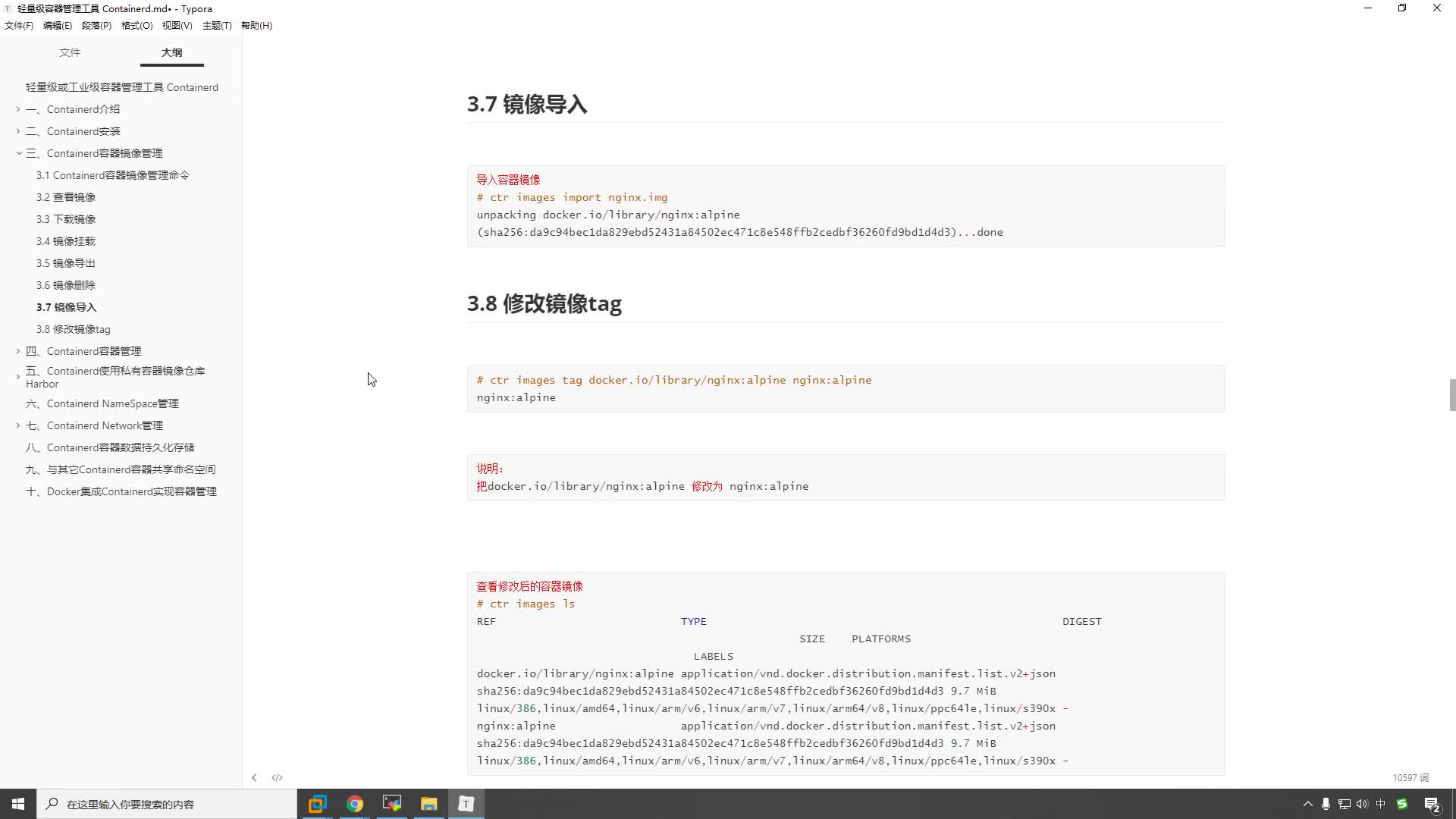
Task: Jump to 3.5 镜像导出 in outline
Action: tap(66, 263)
